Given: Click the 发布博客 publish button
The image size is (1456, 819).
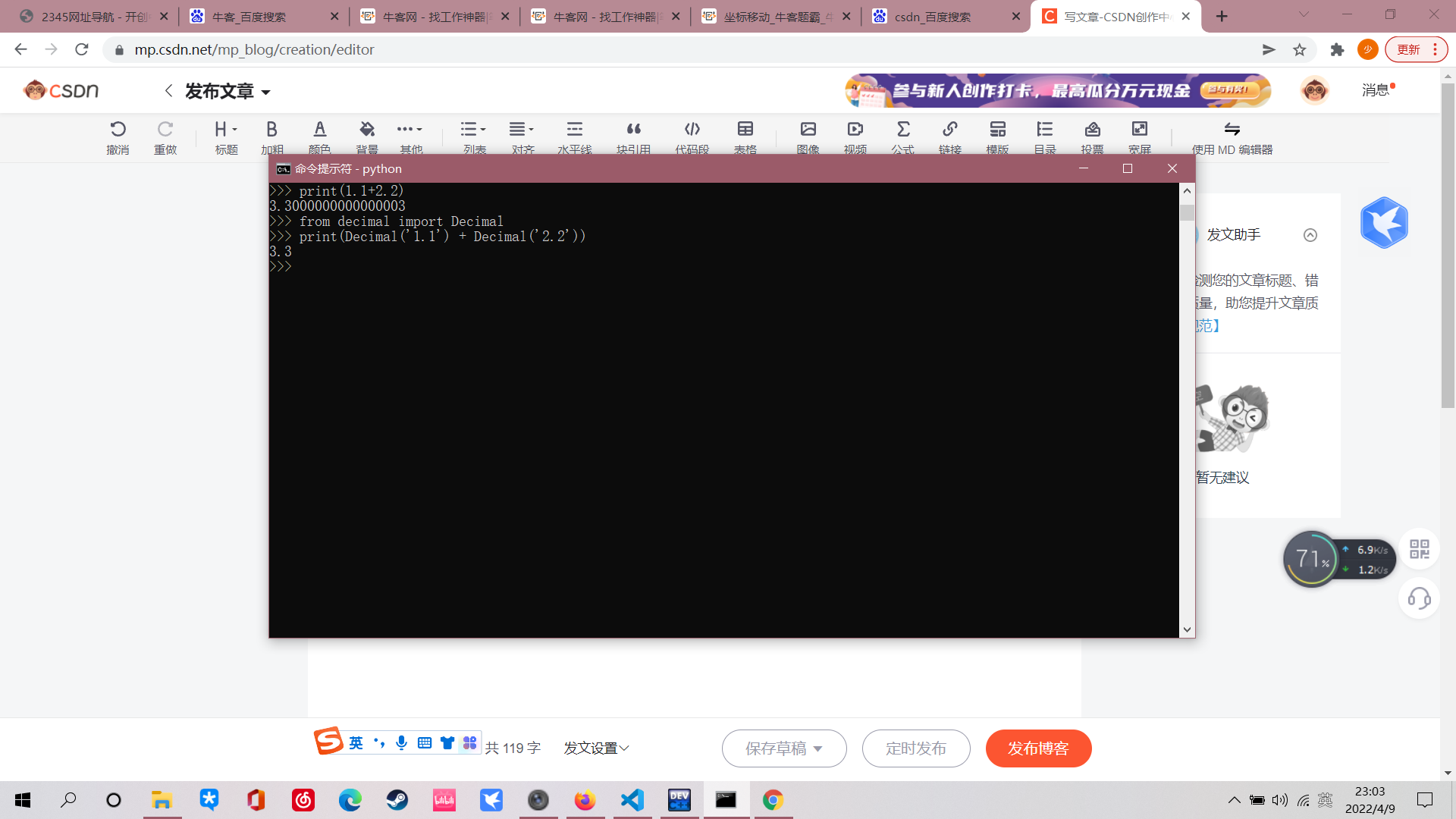Looking at the screenshot, I should pos(1038,748).
